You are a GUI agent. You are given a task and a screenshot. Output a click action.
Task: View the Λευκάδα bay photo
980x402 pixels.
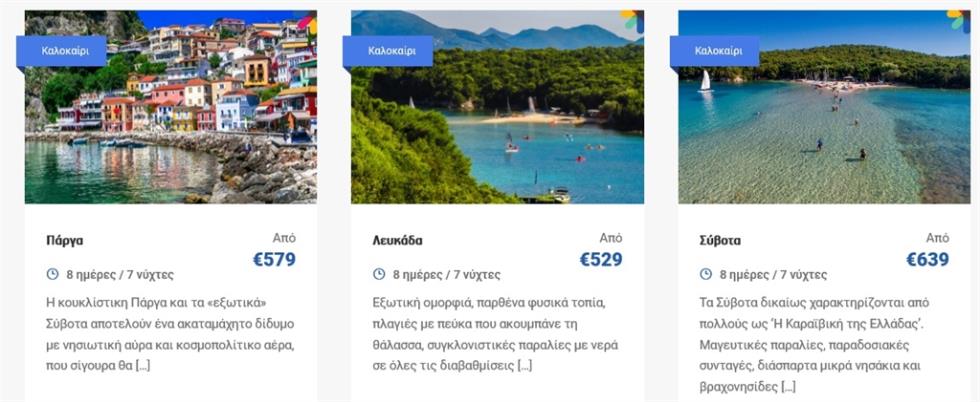point(498,107)
